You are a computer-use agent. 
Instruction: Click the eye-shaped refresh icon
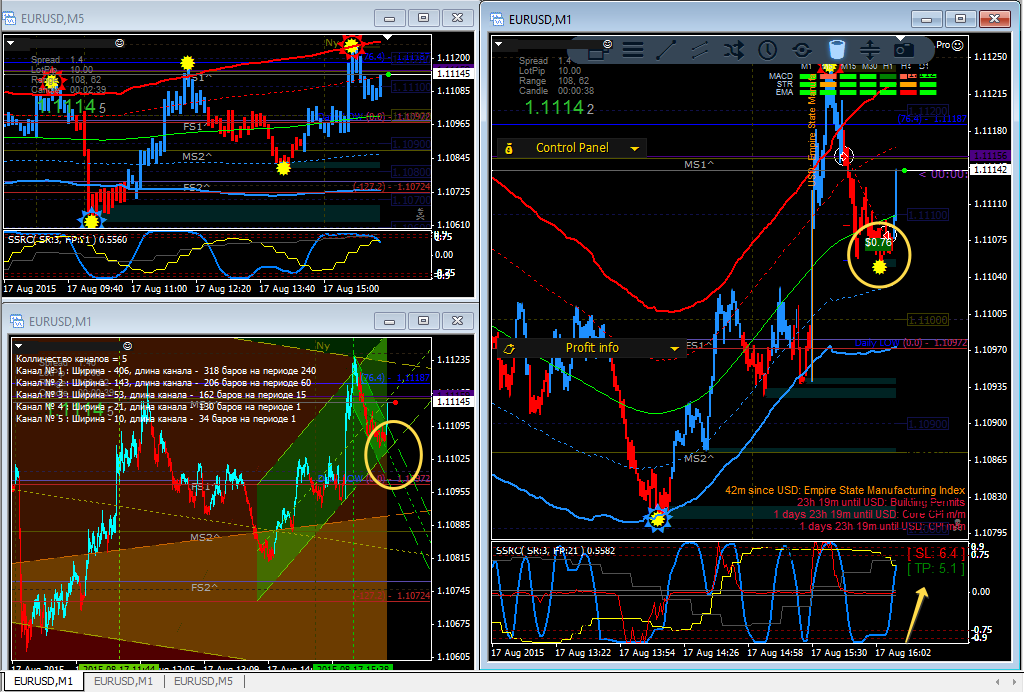tap(801, 50)
